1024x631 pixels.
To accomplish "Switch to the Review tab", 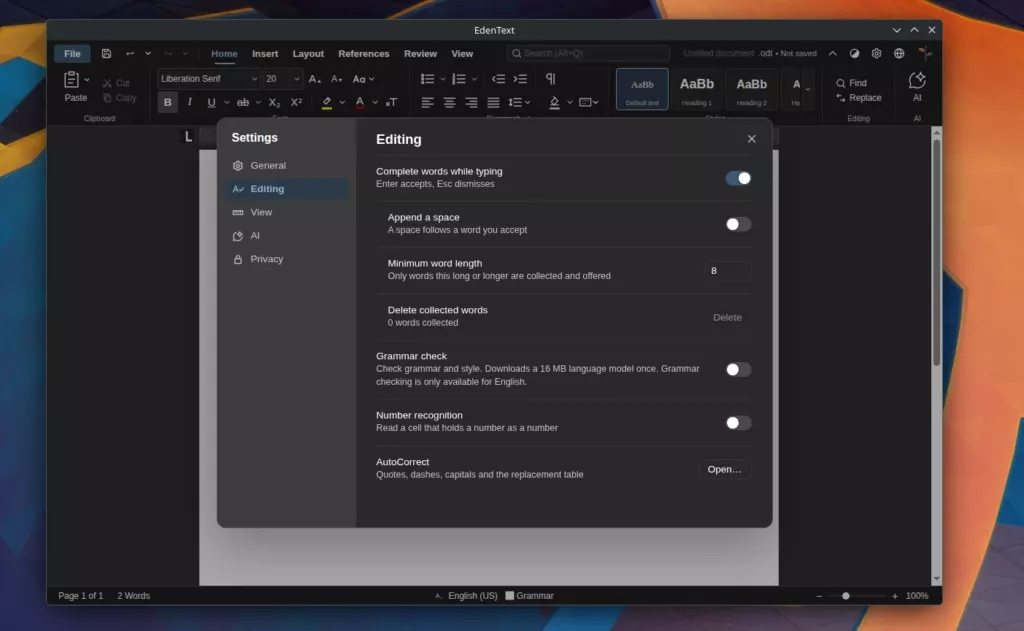I will 420,54.
